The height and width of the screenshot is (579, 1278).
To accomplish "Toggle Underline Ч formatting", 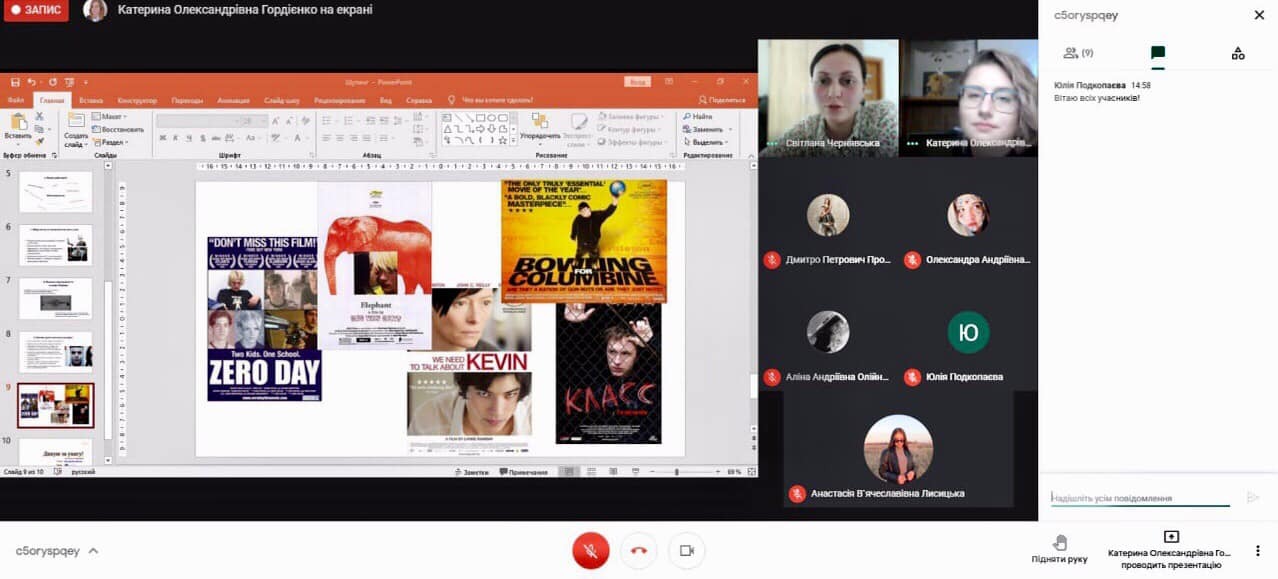I will point(189,138).
